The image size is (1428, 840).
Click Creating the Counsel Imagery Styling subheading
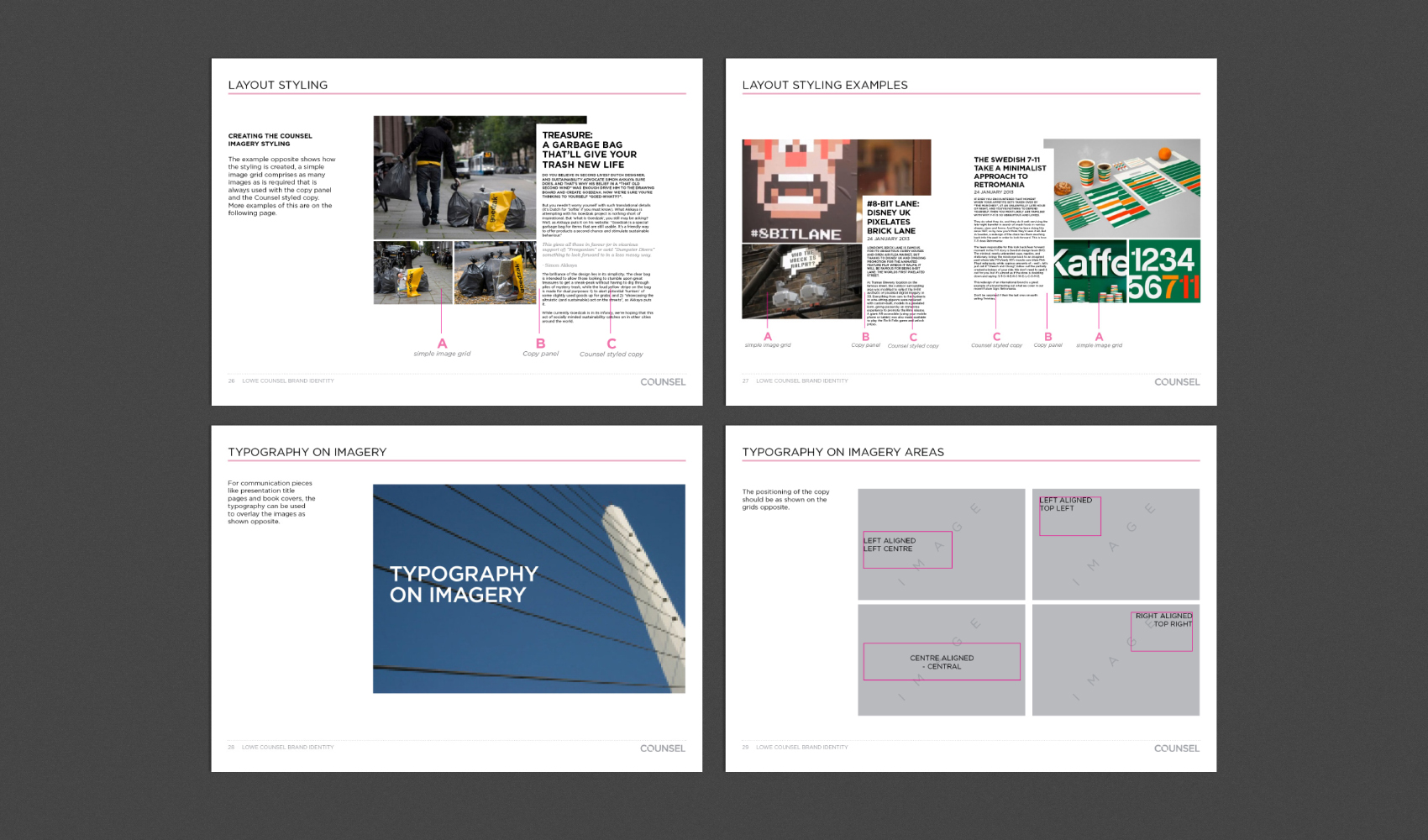coord(270,139)
